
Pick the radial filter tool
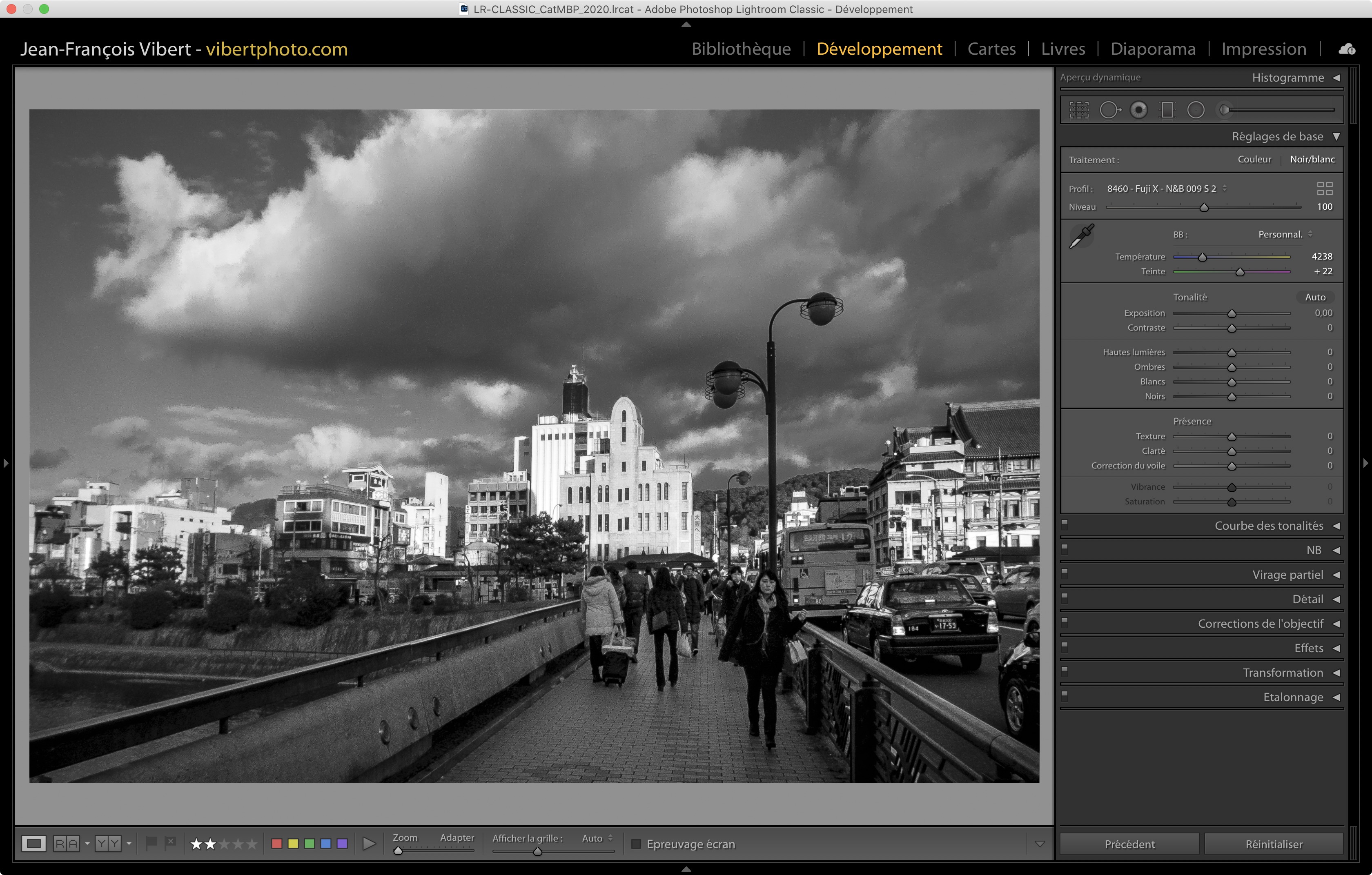pos(1195,110)
